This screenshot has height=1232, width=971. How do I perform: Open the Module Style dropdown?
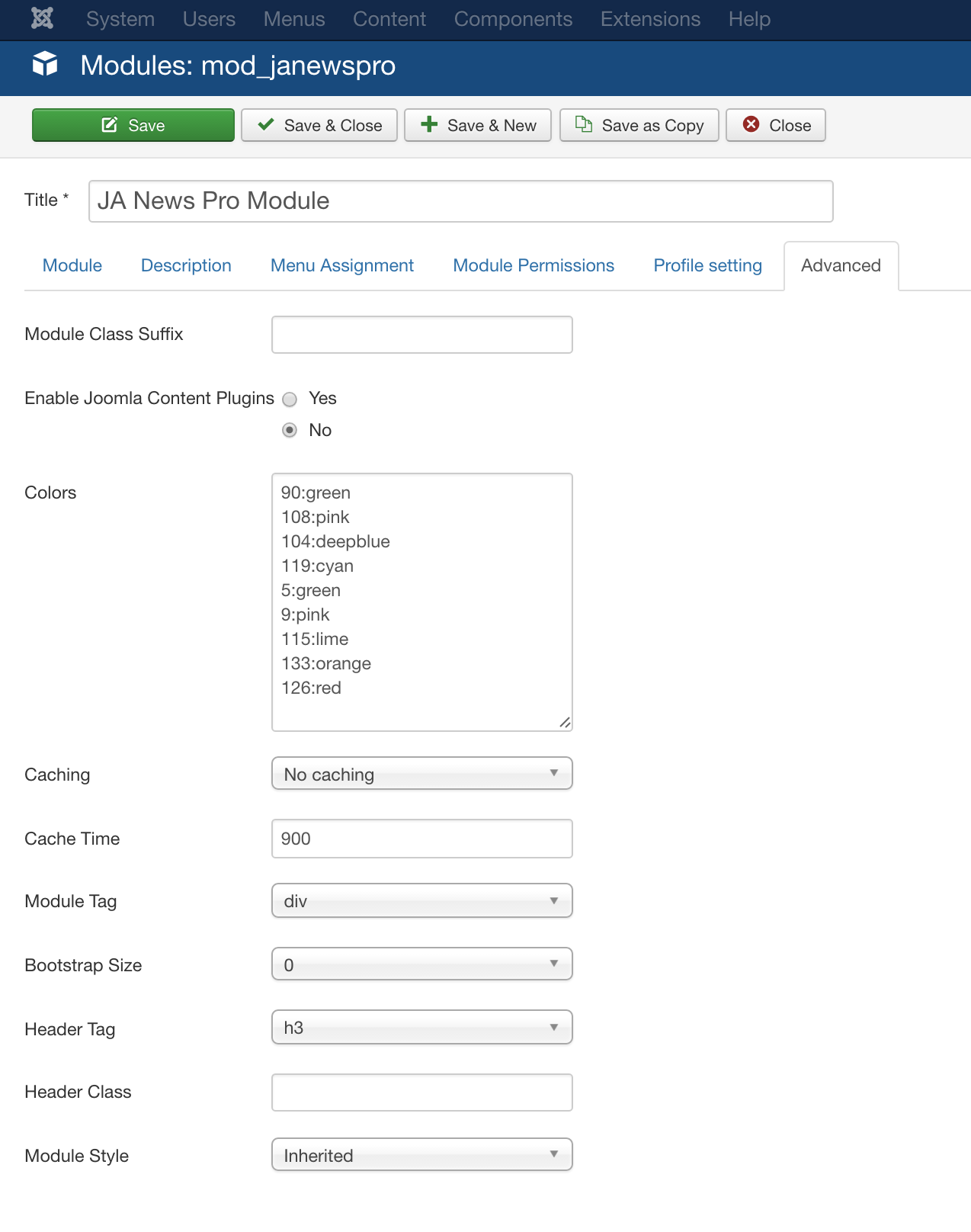tap(421, 1155)
